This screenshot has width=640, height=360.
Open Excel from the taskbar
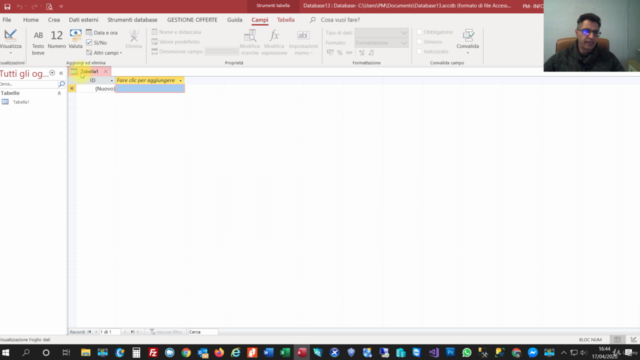285,352
